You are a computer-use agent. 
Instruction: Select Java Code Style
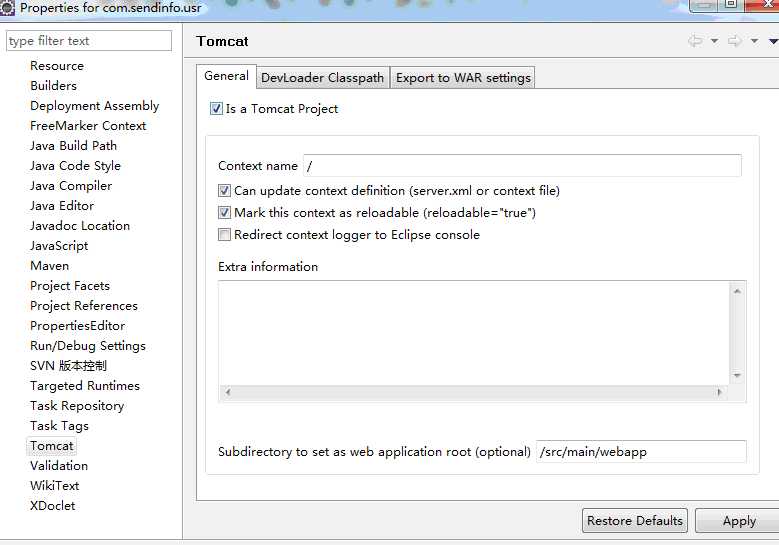point(75,165)
